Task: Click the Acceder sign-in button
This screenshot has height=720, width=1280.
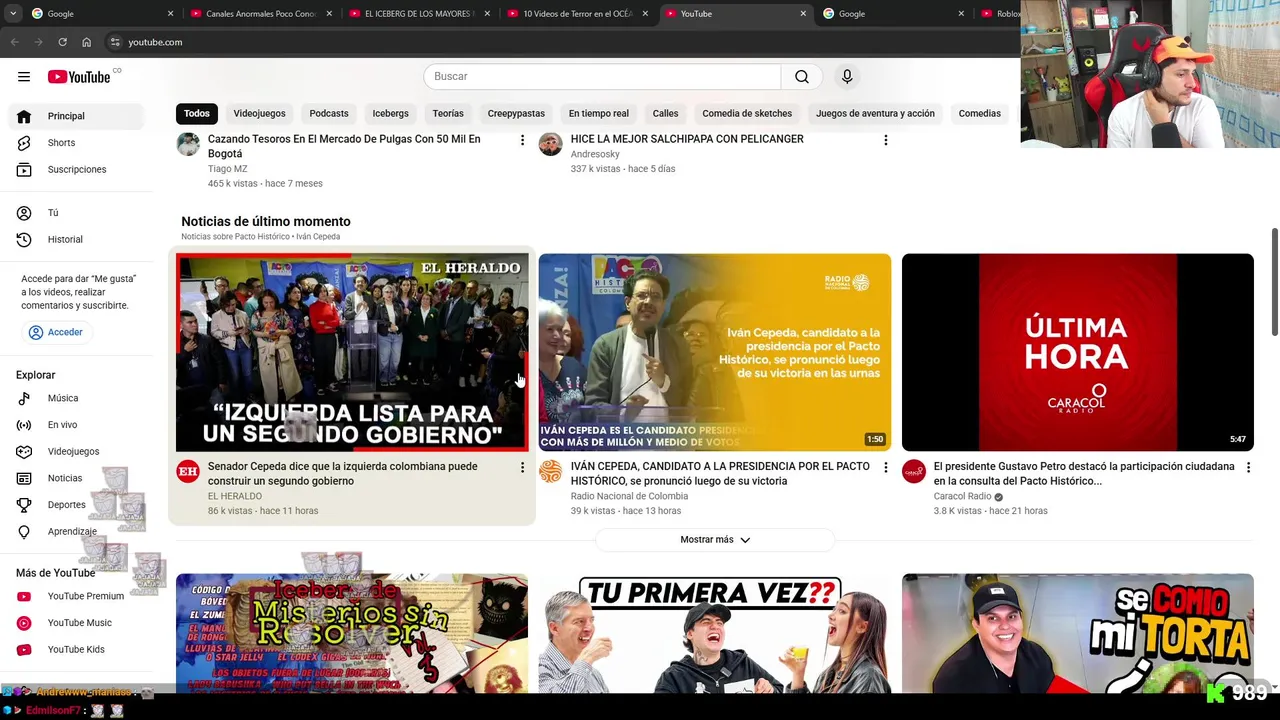Action: (56, 332)
